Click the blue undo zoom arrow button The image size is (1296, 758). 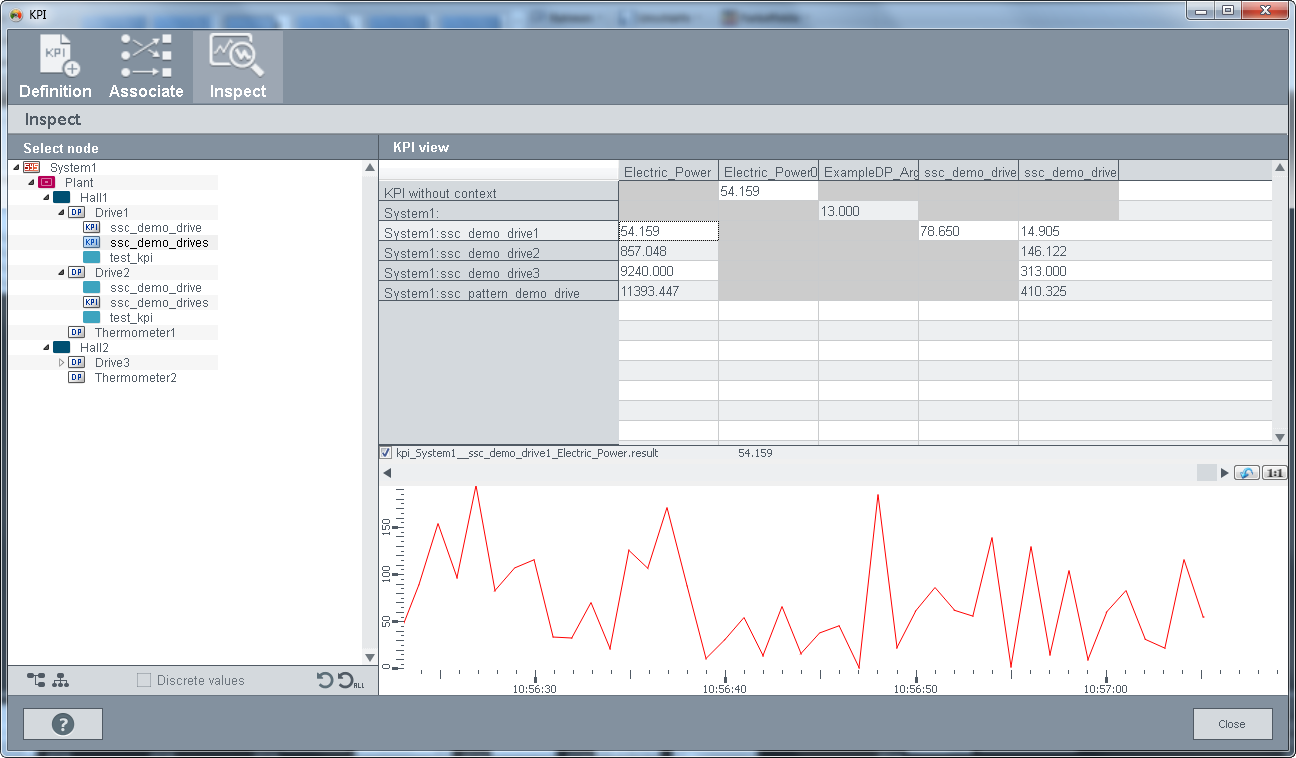pos(1246,473)
